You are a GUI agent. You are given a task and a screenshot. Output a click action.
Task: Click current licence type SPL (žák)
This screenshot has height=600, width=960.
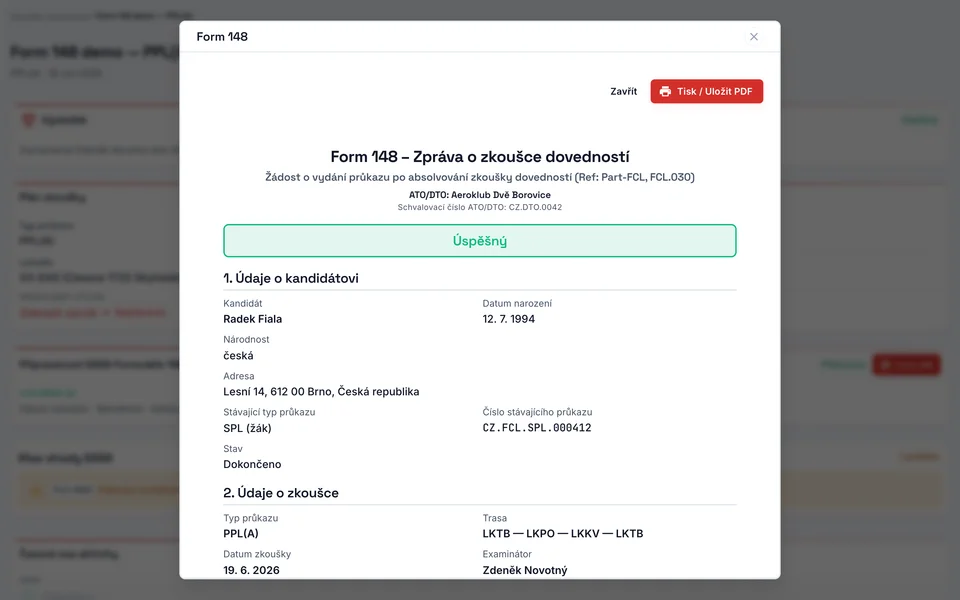[x=247, y=428]
